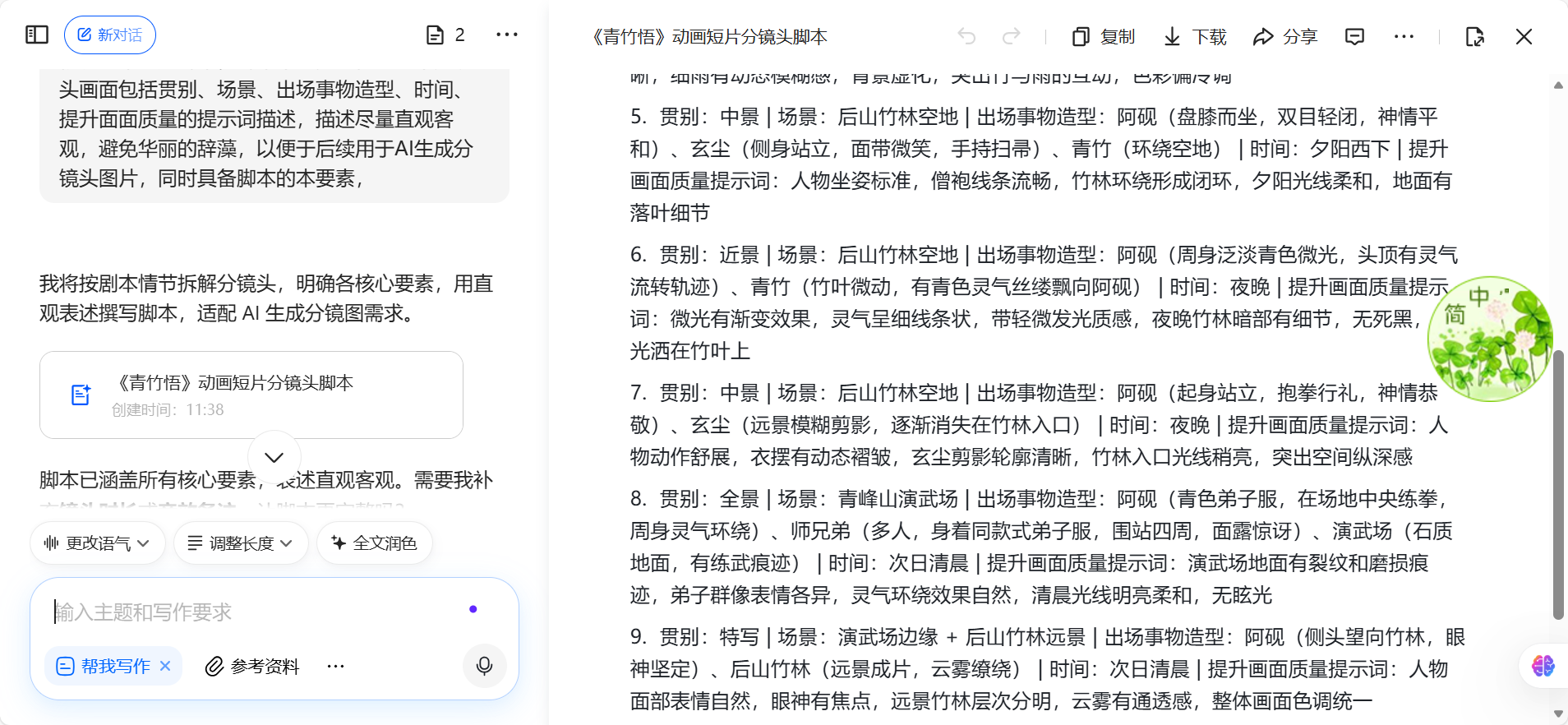Click the floating clover input-method widget

[x=1491, y=339]
